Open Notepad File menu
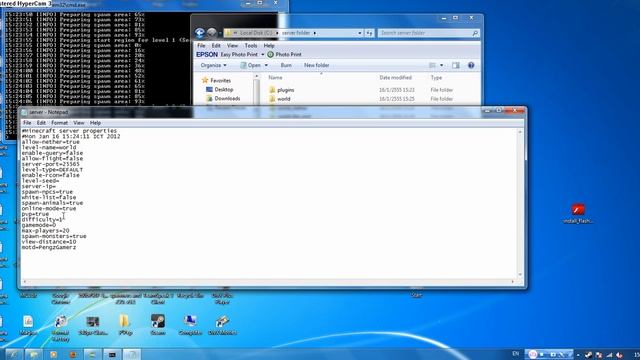Screen dimensions: 640x360 [27, 123]
